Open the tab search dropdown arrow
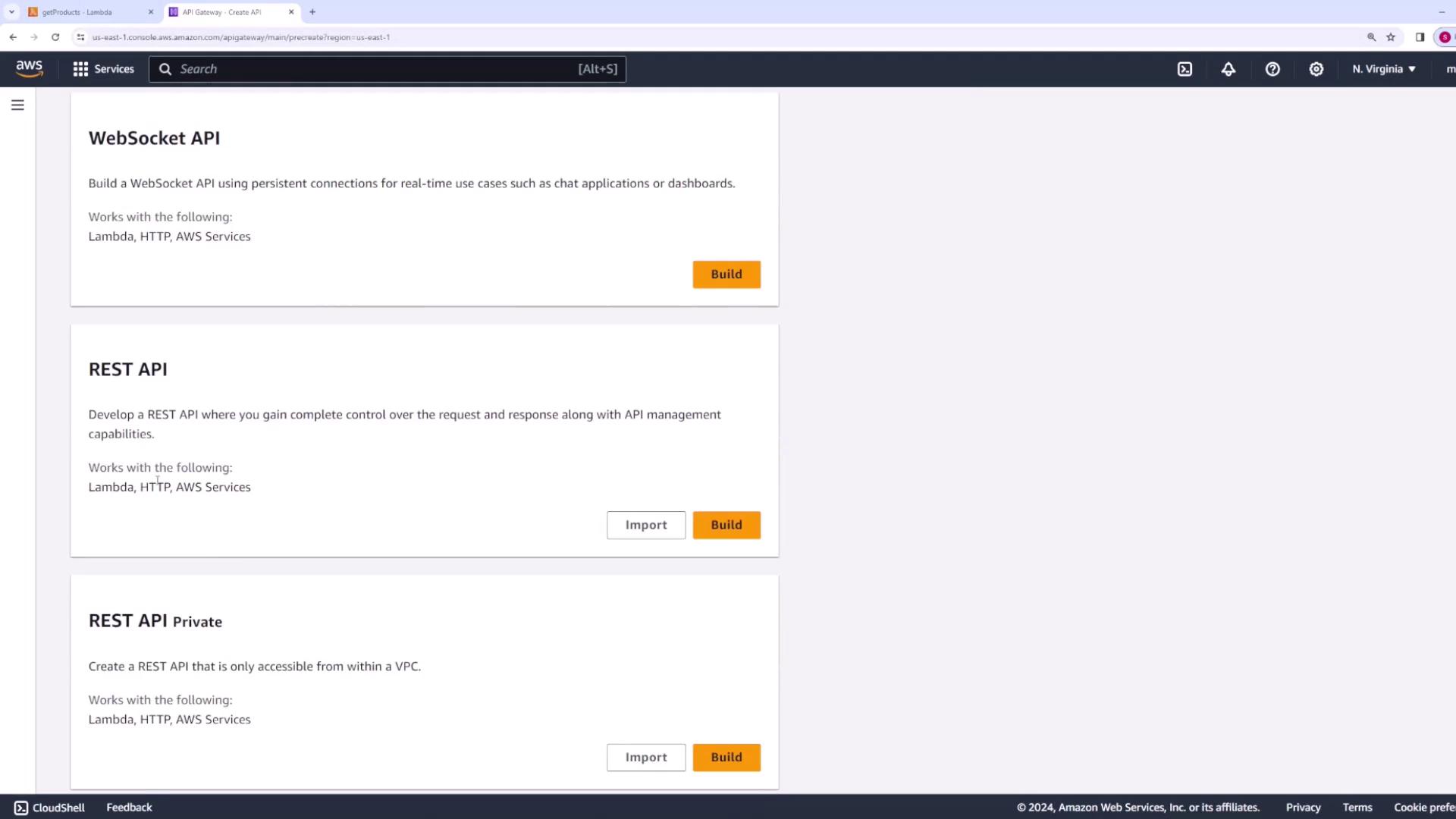 [11, 12]
